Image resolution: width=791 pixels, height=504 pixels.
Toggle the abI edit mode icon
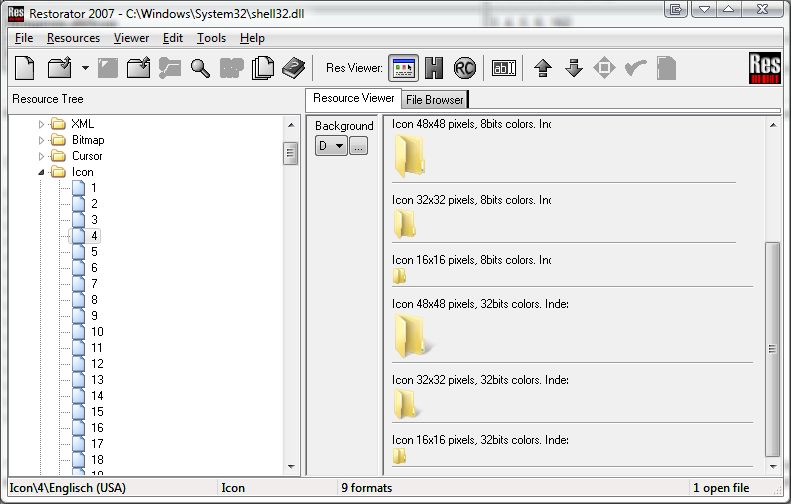coord(503,68)
